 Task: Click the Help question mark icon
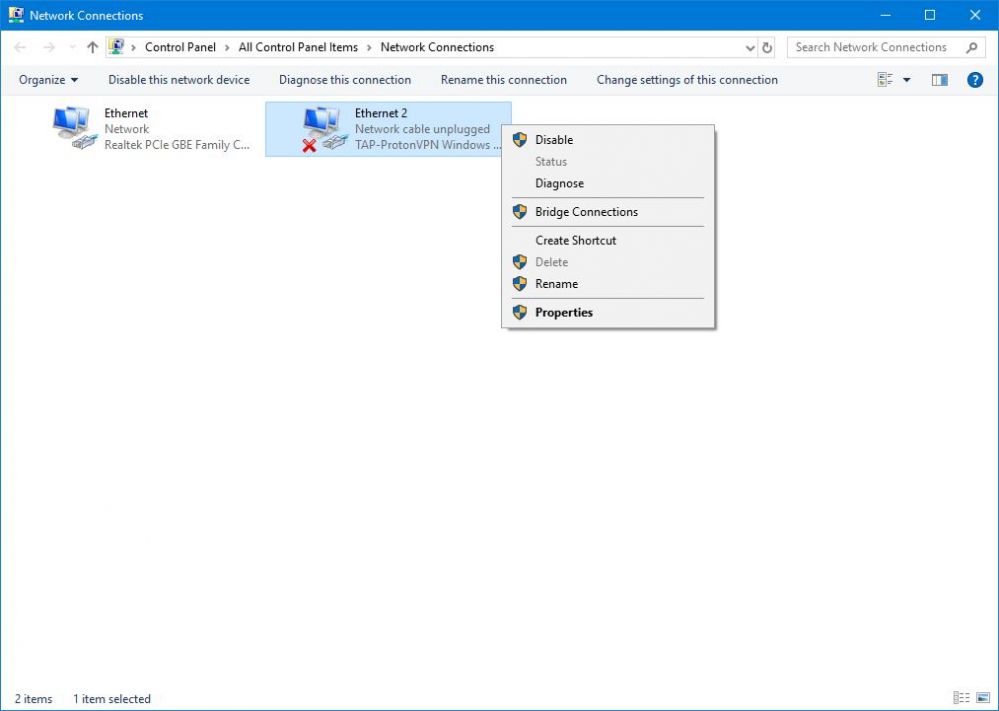pyautogui.click(x=975, y=80)
